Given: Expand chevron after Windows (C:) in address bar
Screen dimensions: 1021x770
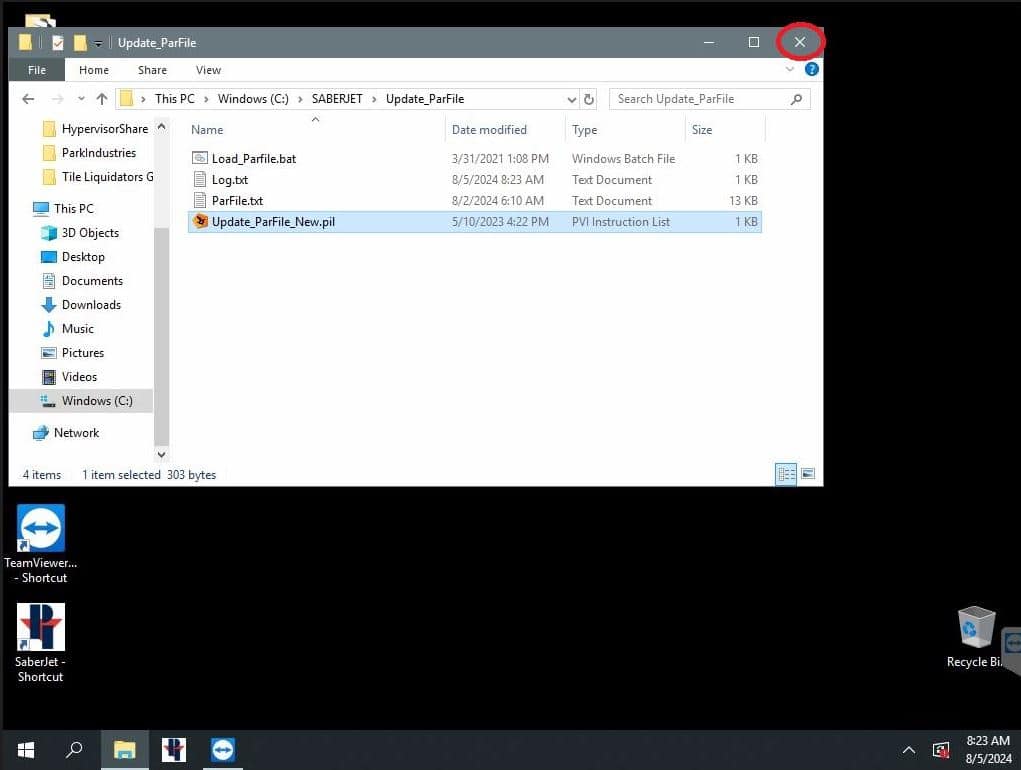Looking at the screenshot, I should 300,99.
